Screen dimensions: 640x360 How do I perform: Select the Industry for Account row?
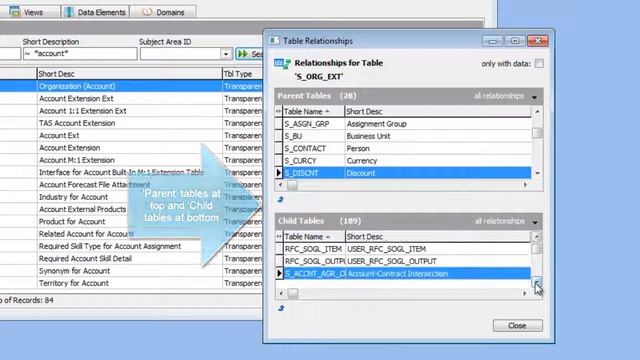click(x=131, y=197)
